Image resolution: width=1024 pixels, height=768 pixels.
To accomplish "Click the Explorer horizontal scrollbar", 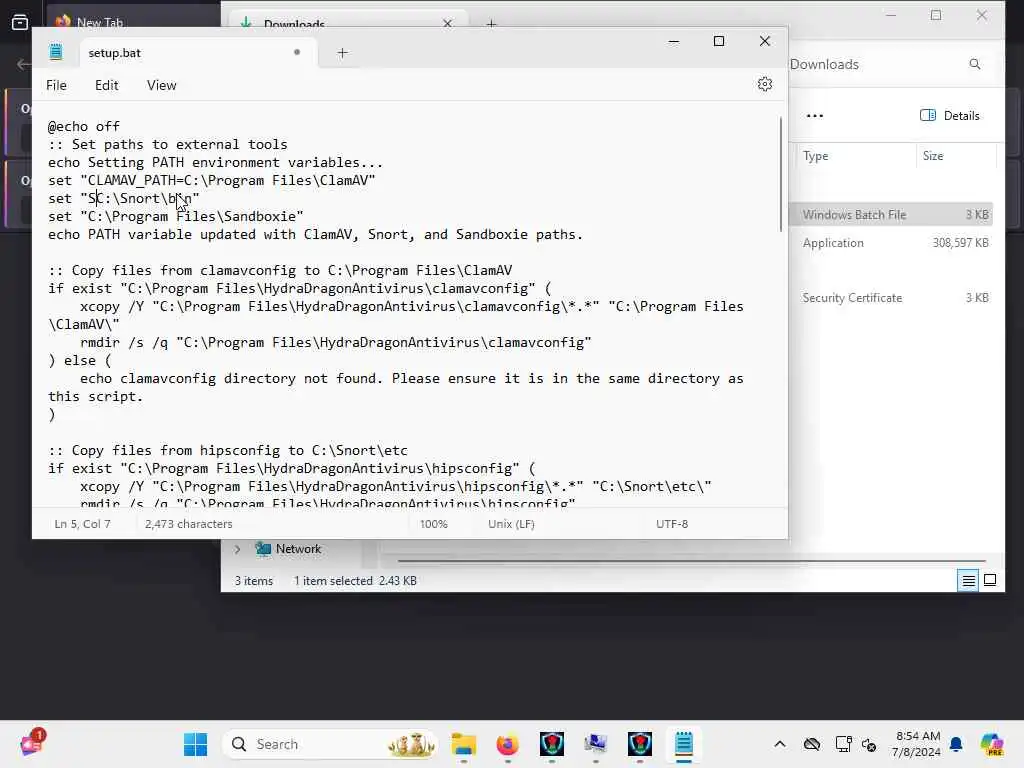I will point(691,560).
